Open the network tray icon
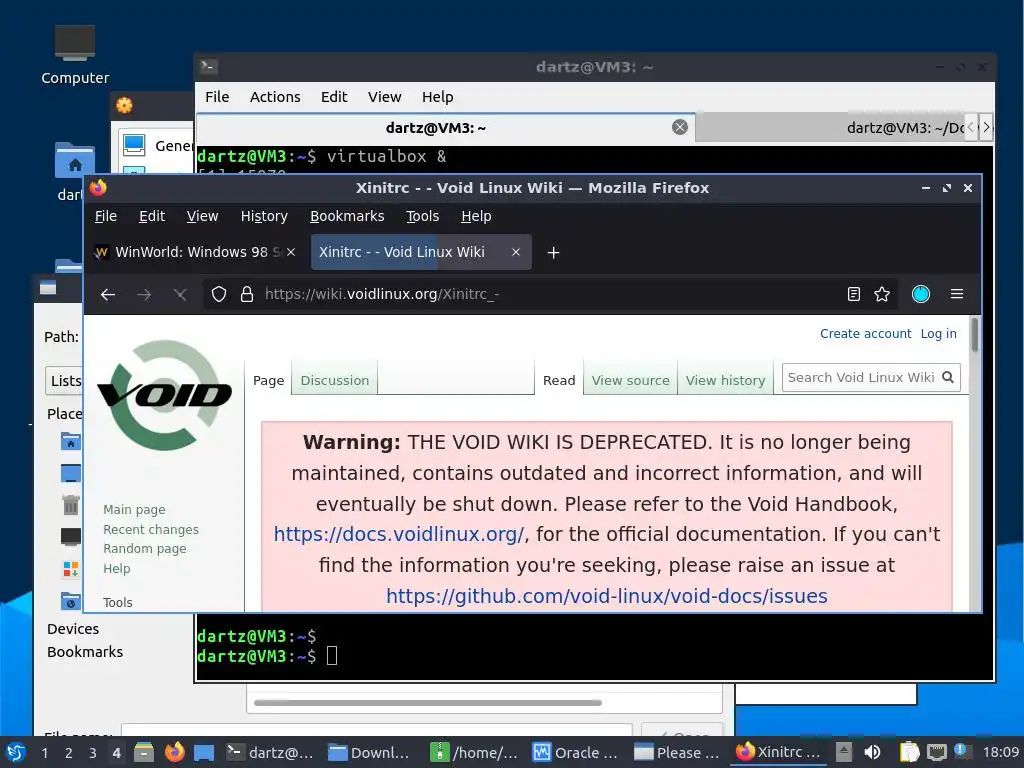Screen dimensions: 1024x768 [936, 753]
